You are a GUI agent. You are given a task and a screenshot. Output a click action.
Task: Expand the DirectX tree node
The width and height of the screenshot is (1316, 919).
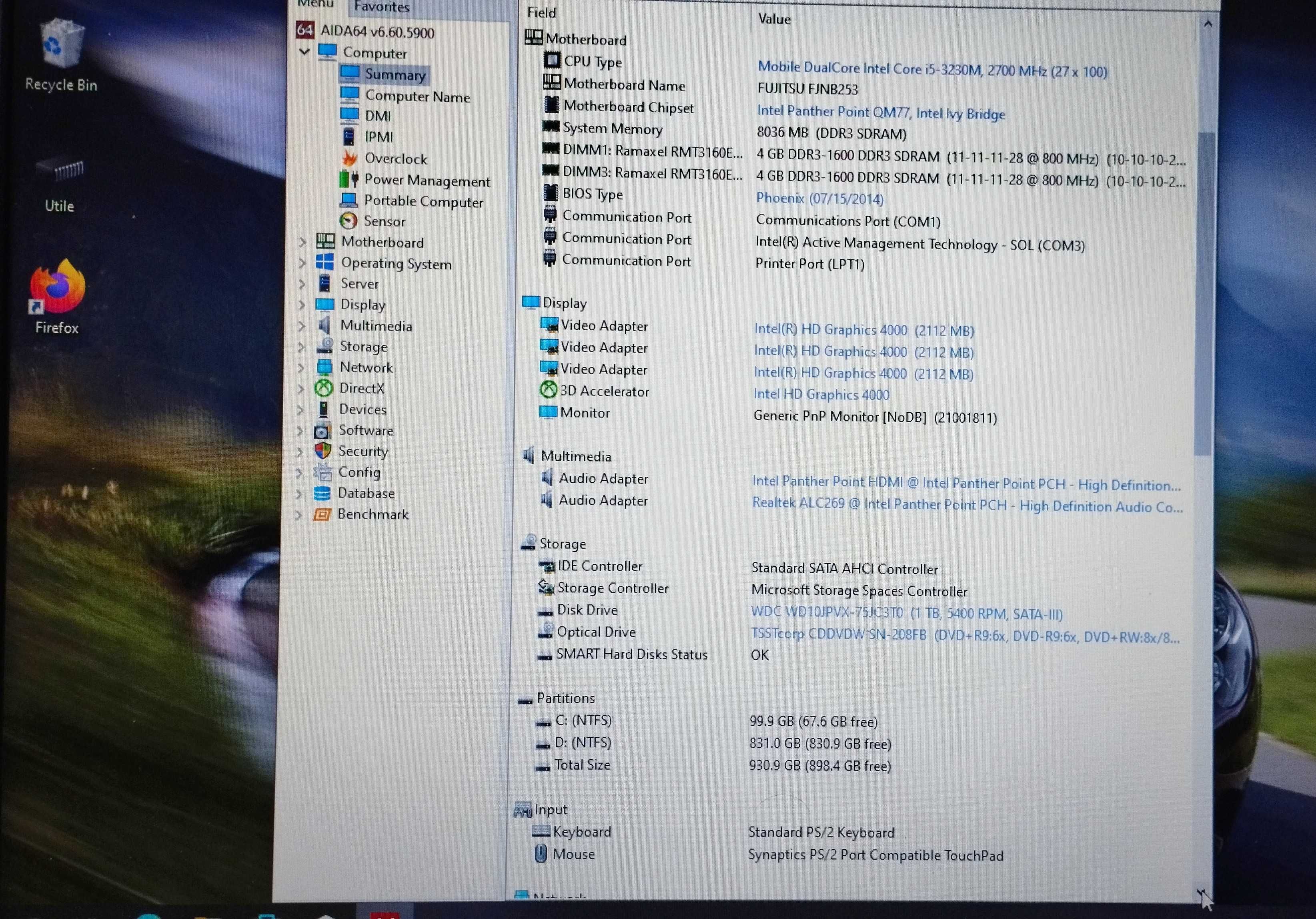click(300, 389)
